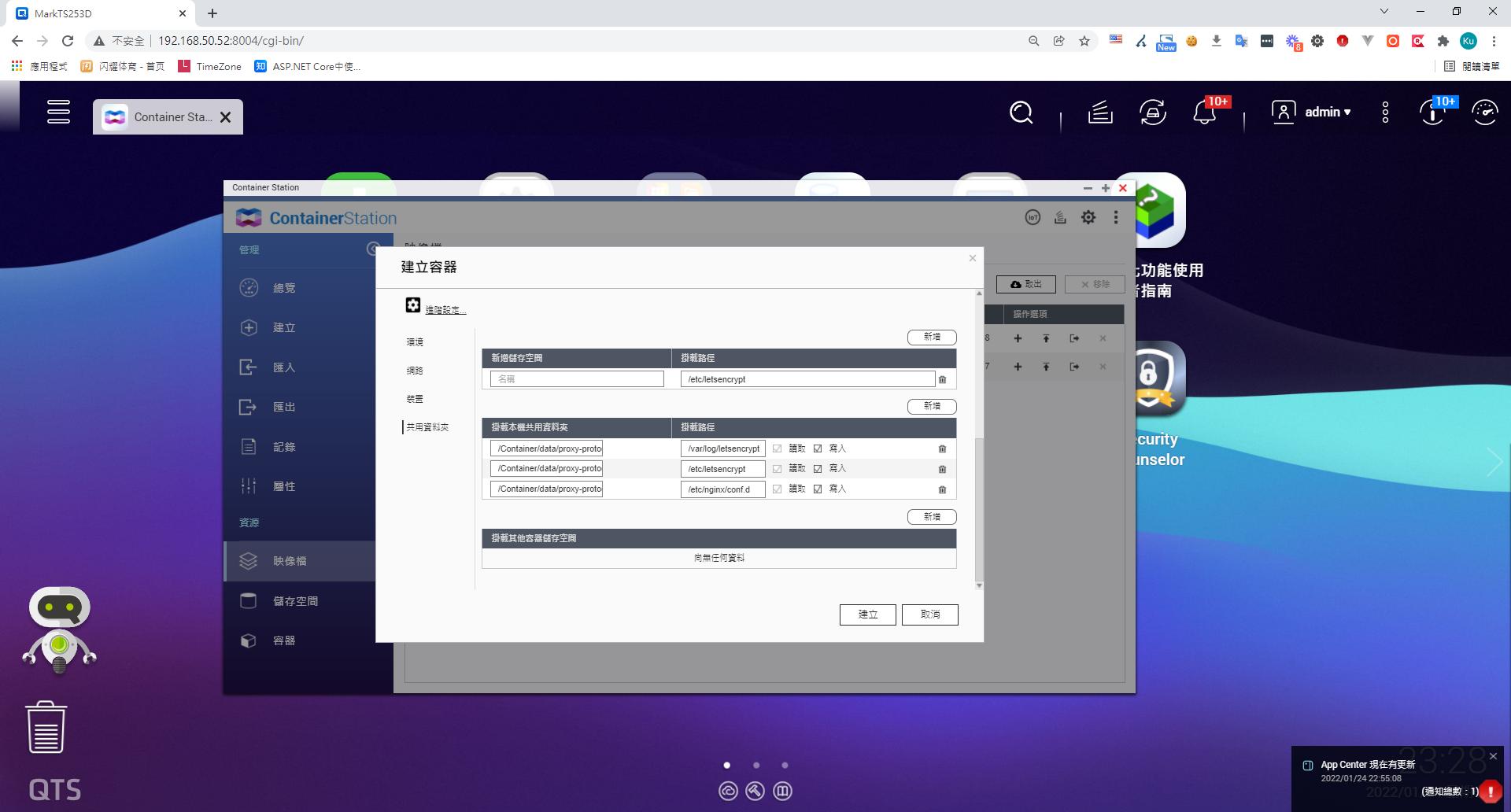Open the QTS main menu hamburger icon
Screen dimensions: 1511x812
pos(58,112)
